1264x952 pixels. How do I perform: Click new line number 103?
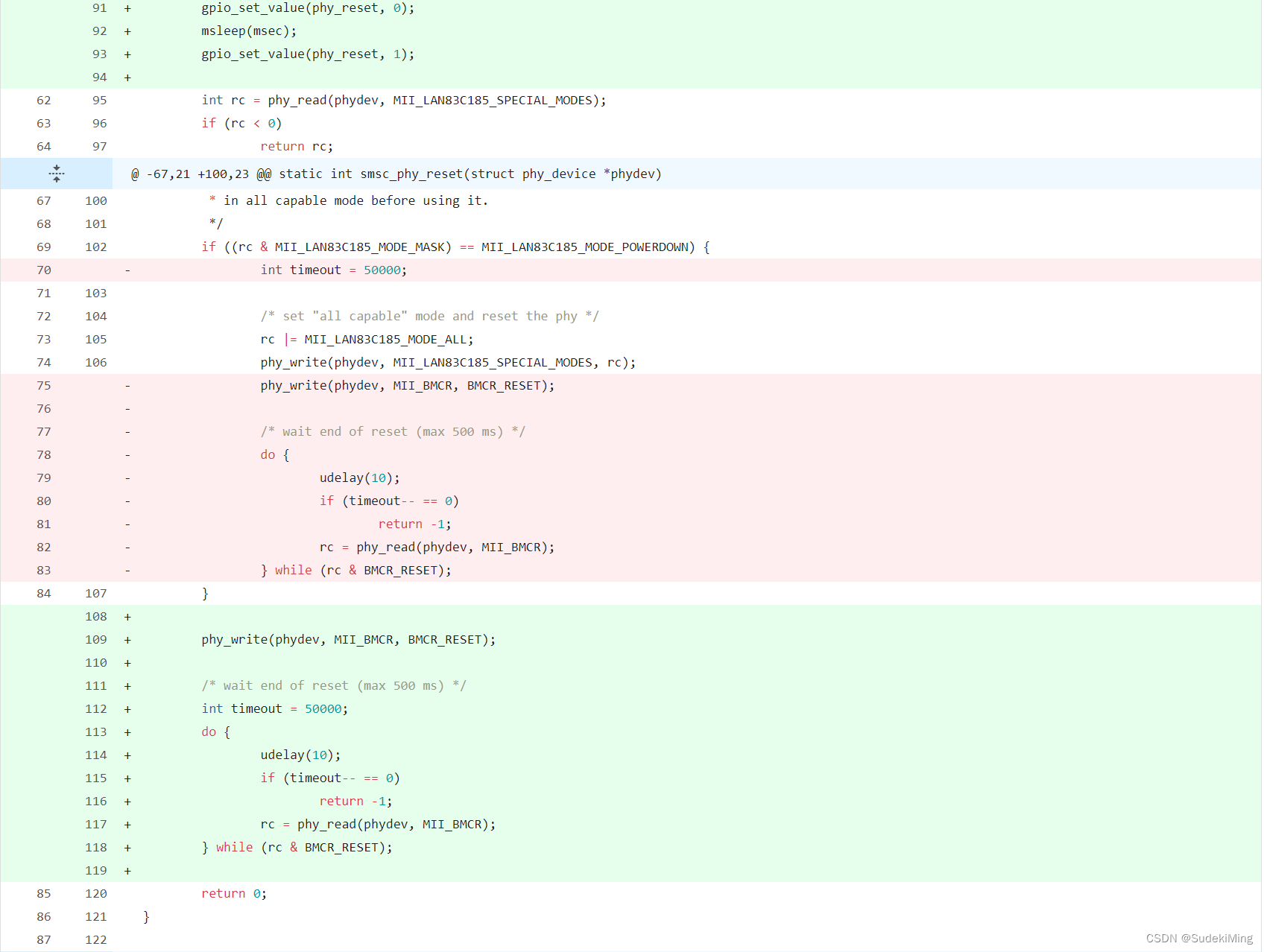click(x=96, y=293)
